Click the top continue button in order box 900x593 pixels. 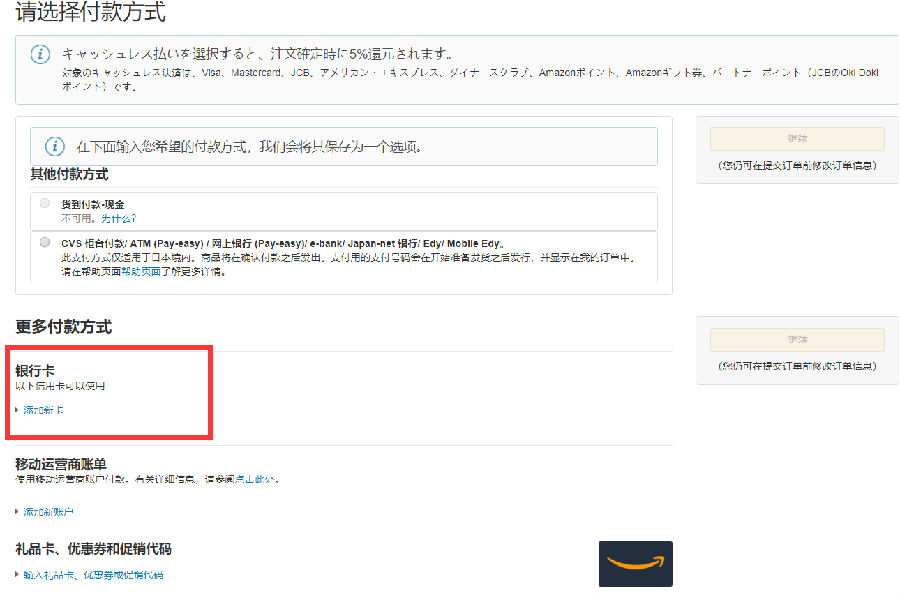(x=797, y=138)
